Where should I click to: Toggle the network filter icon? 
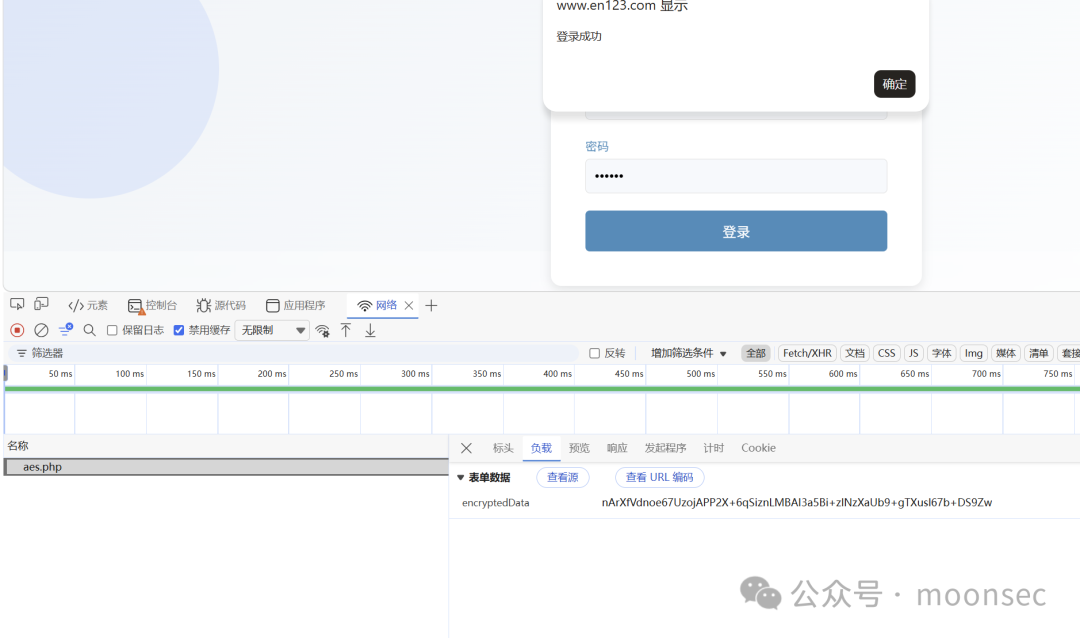[65, 330]
